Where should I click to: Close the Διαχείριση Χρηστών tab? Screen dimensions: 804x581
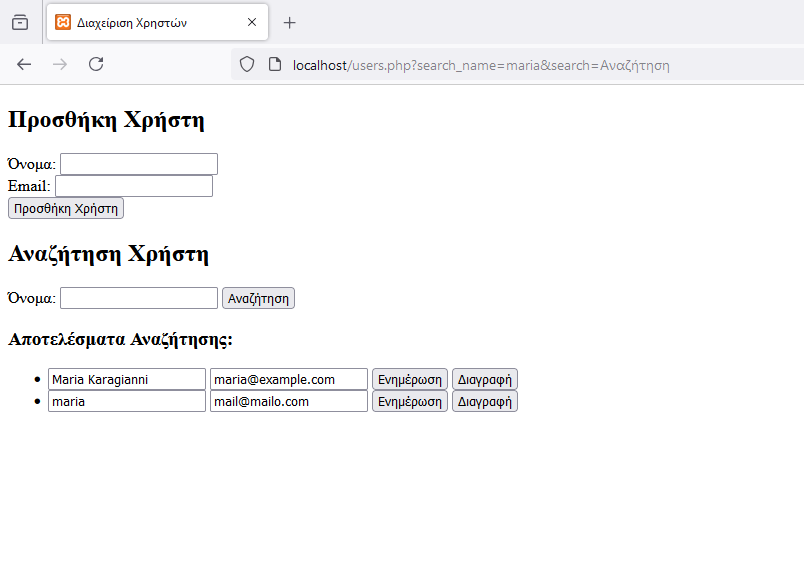tap(252, 22)
